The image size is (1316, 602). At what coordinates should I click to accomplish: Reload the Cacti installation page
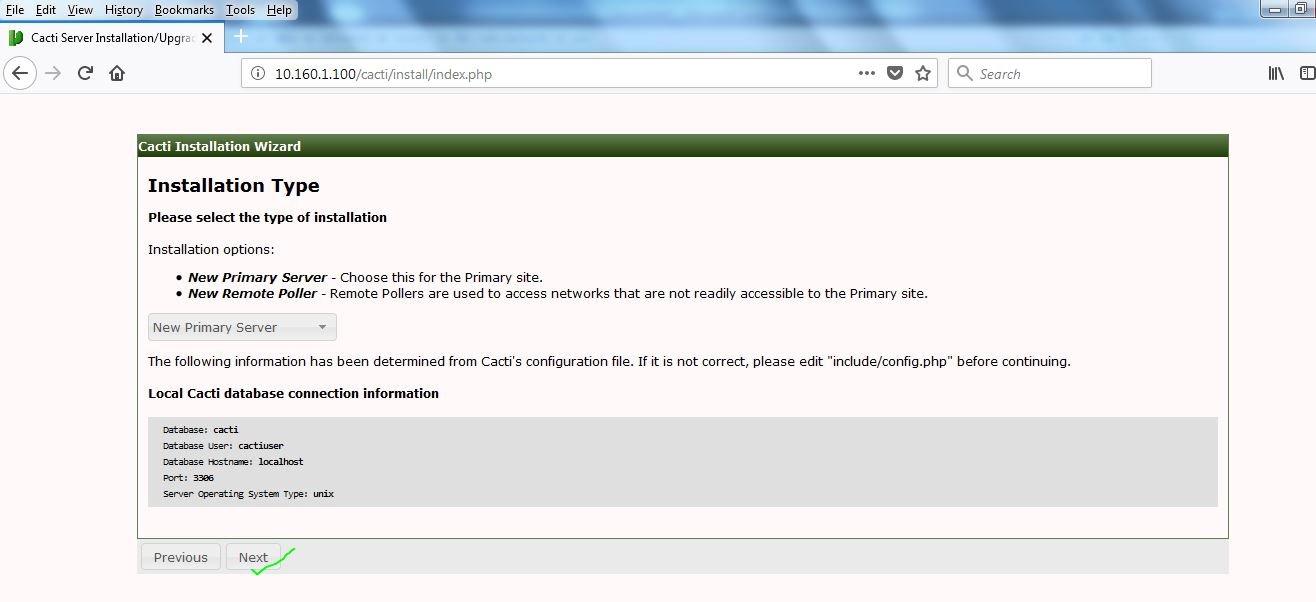[85, 72]
